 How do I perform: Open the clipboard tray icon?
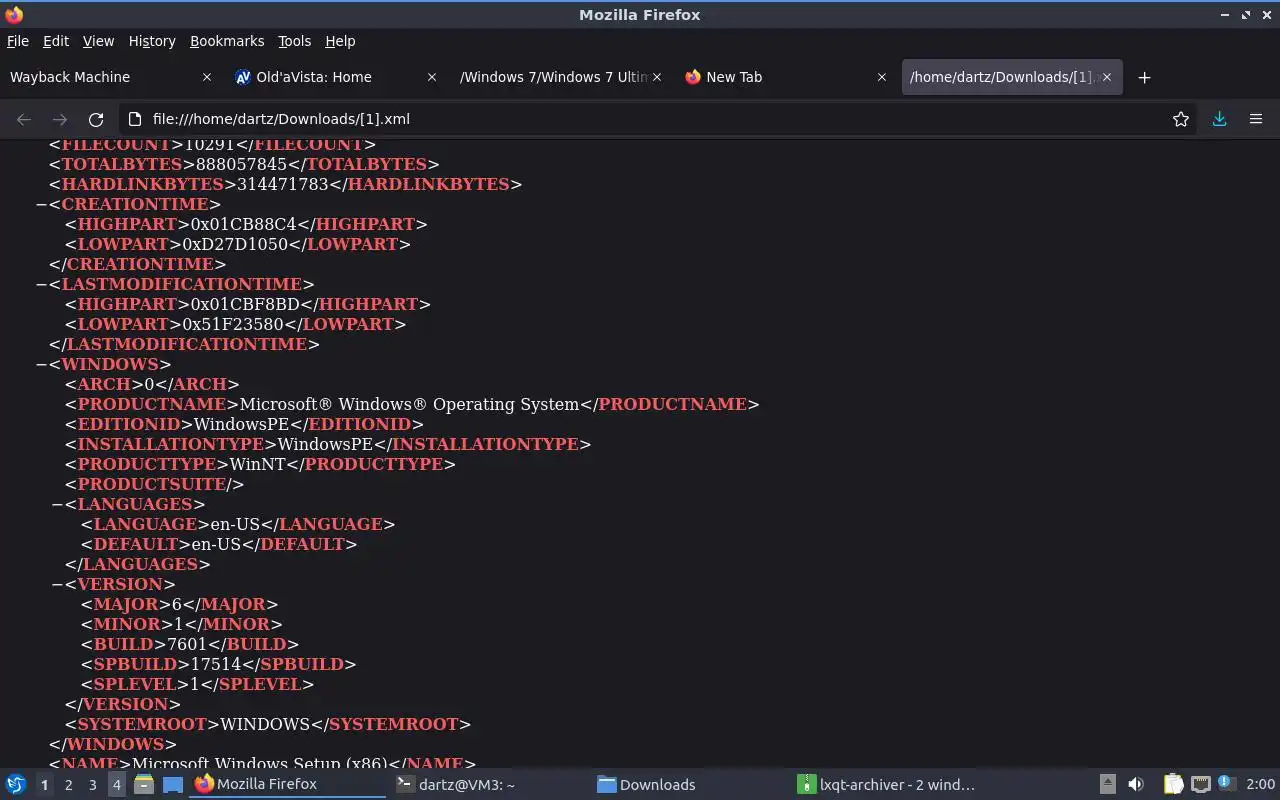tap(1173, 784)
